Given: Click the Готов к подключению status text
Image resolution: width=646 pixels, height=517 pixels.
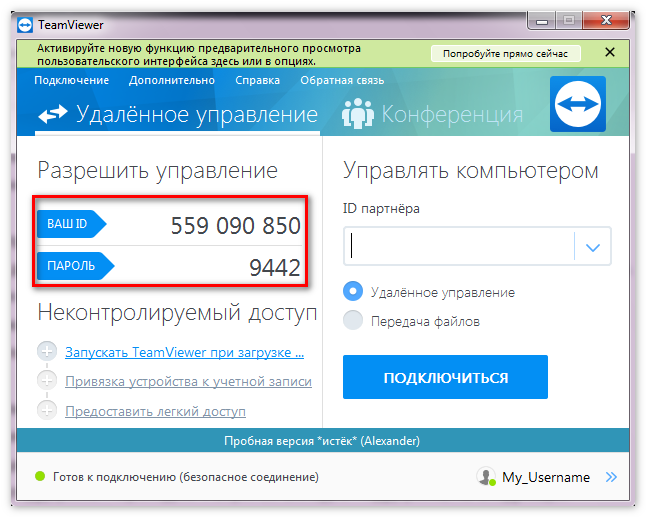Looking at the screenshot, I should (x=186, y=477).
